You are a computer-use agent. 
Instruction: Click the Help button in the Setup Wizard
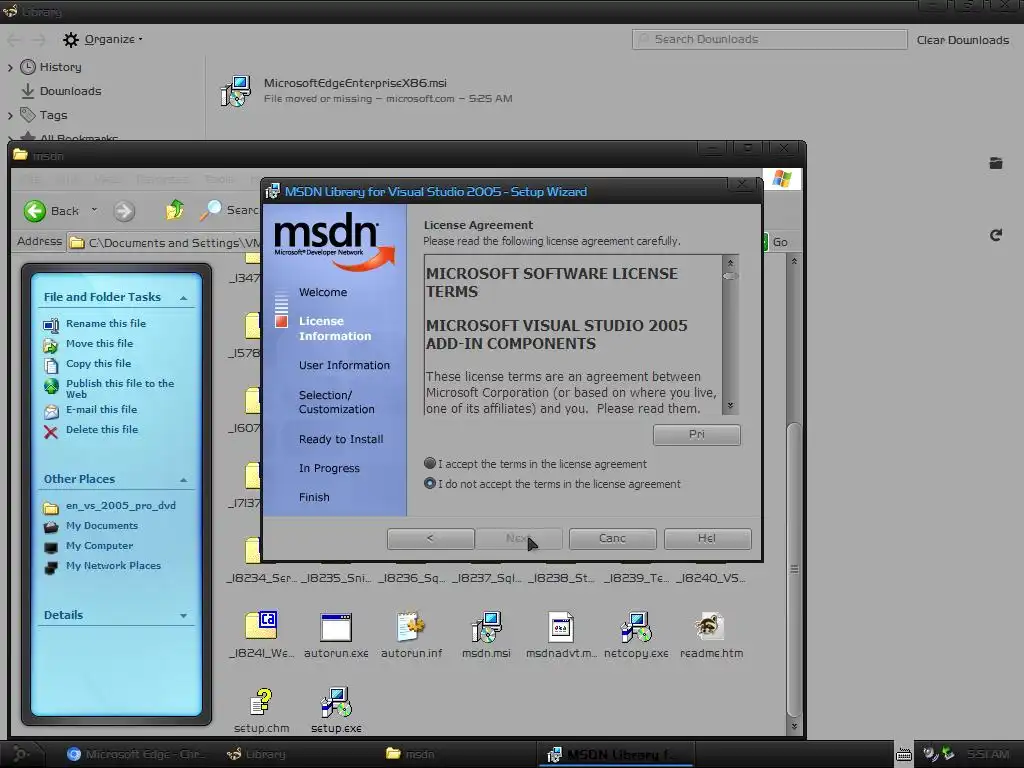point(707,539)
